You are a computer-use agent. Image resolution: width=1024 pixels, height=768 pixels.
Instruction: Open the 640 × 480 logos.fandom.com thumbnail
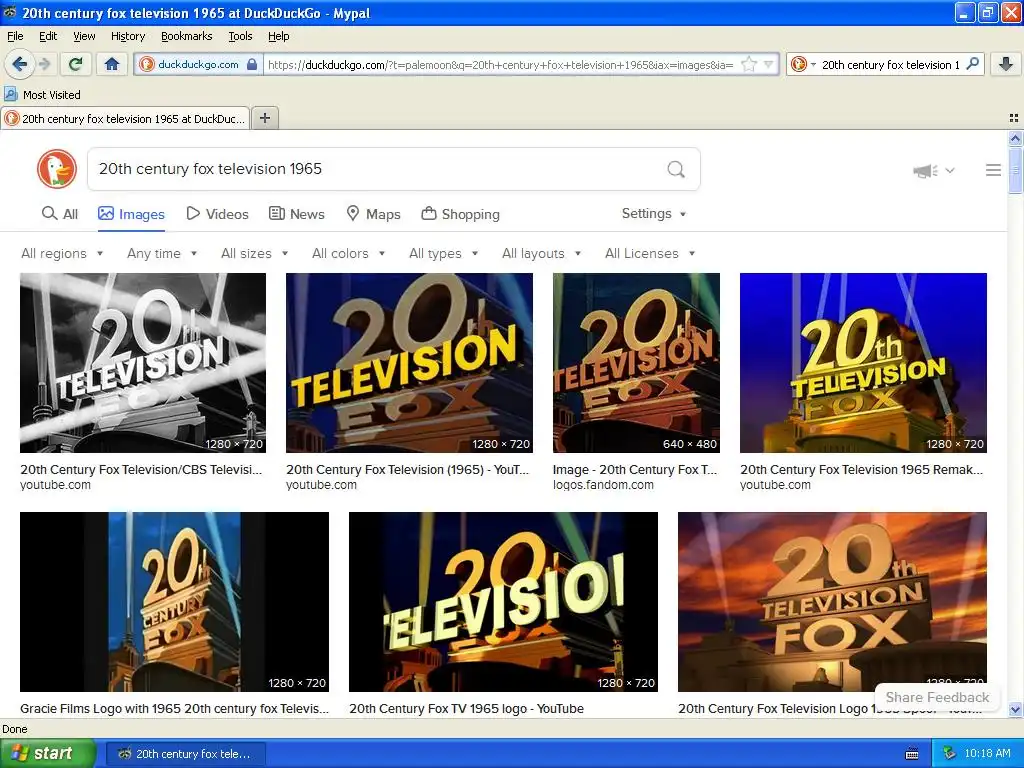[x=636, y=362]
